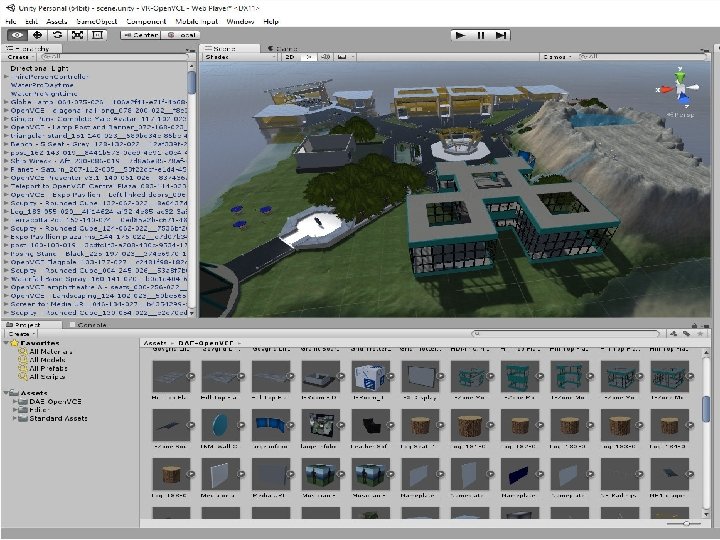
Task: Select the black leather sofa asset thumbnail
Action: [370, 425]
